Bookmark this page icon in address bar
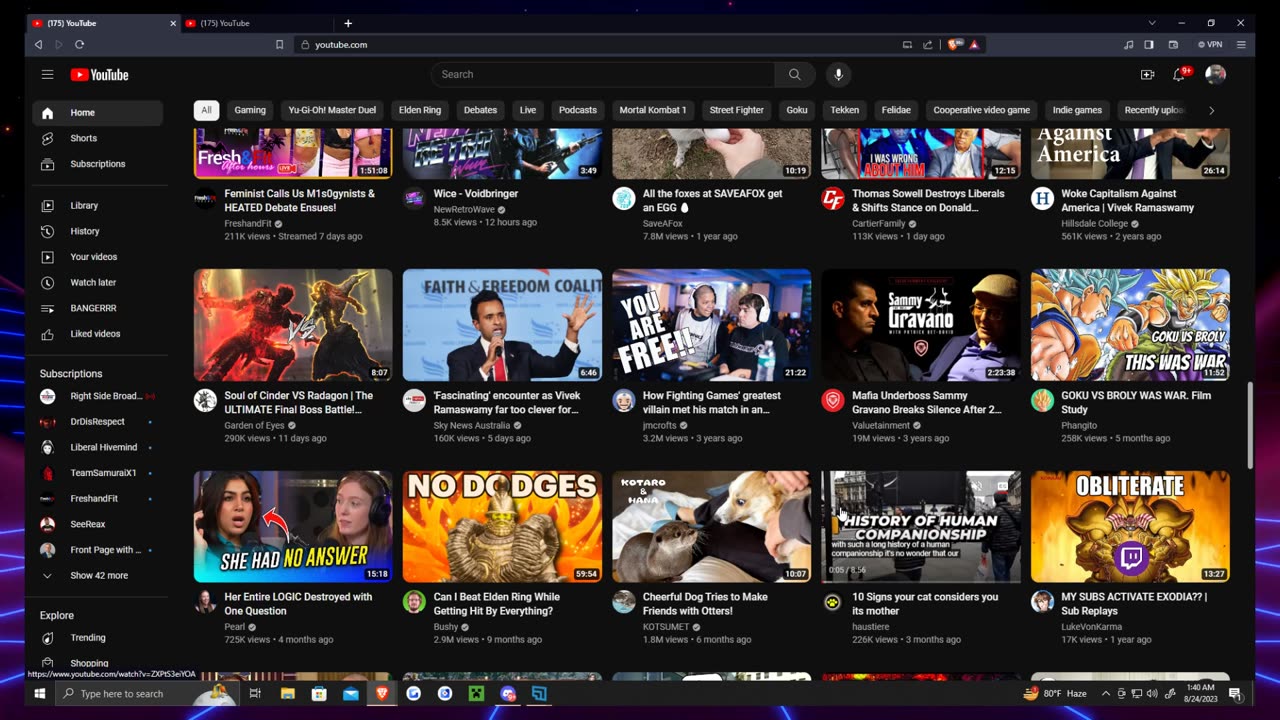 [x=279, y=45]
